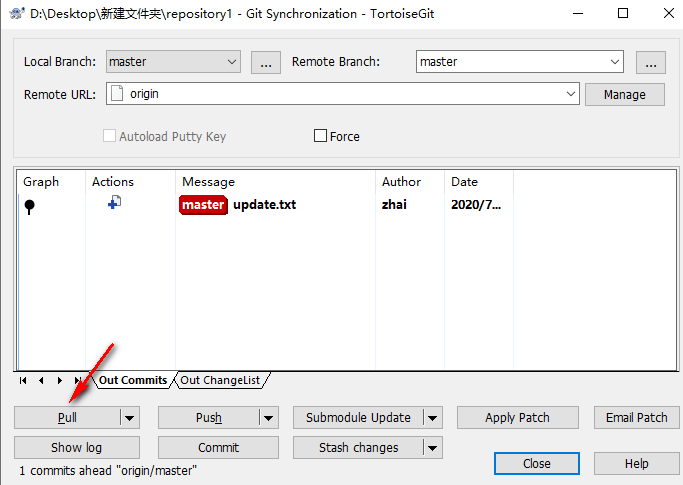The width and height of the screenshot is (683, 485).
Task: Click the Pull button
Action: (67, 417)
